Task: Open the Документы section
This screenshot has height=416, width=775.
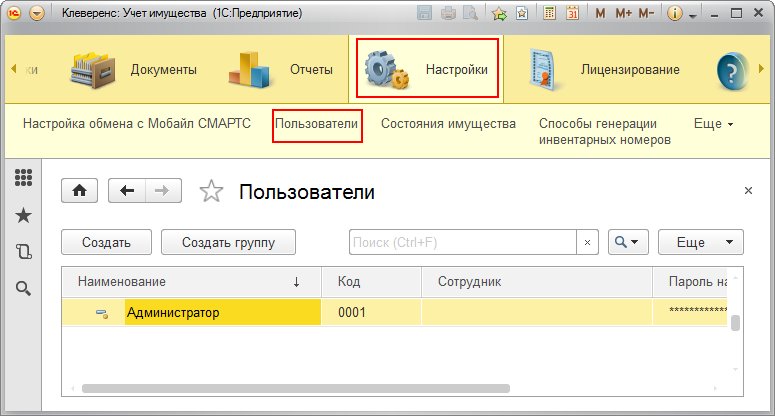Action: click(134, 70)
